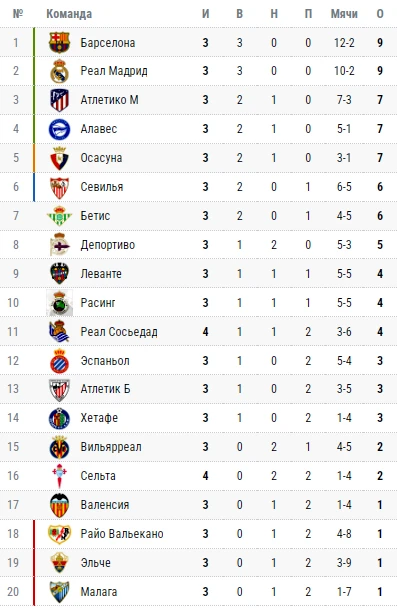This screenshot has width=397, height=611.
Task: Click the О points column header
Action: 380,14
